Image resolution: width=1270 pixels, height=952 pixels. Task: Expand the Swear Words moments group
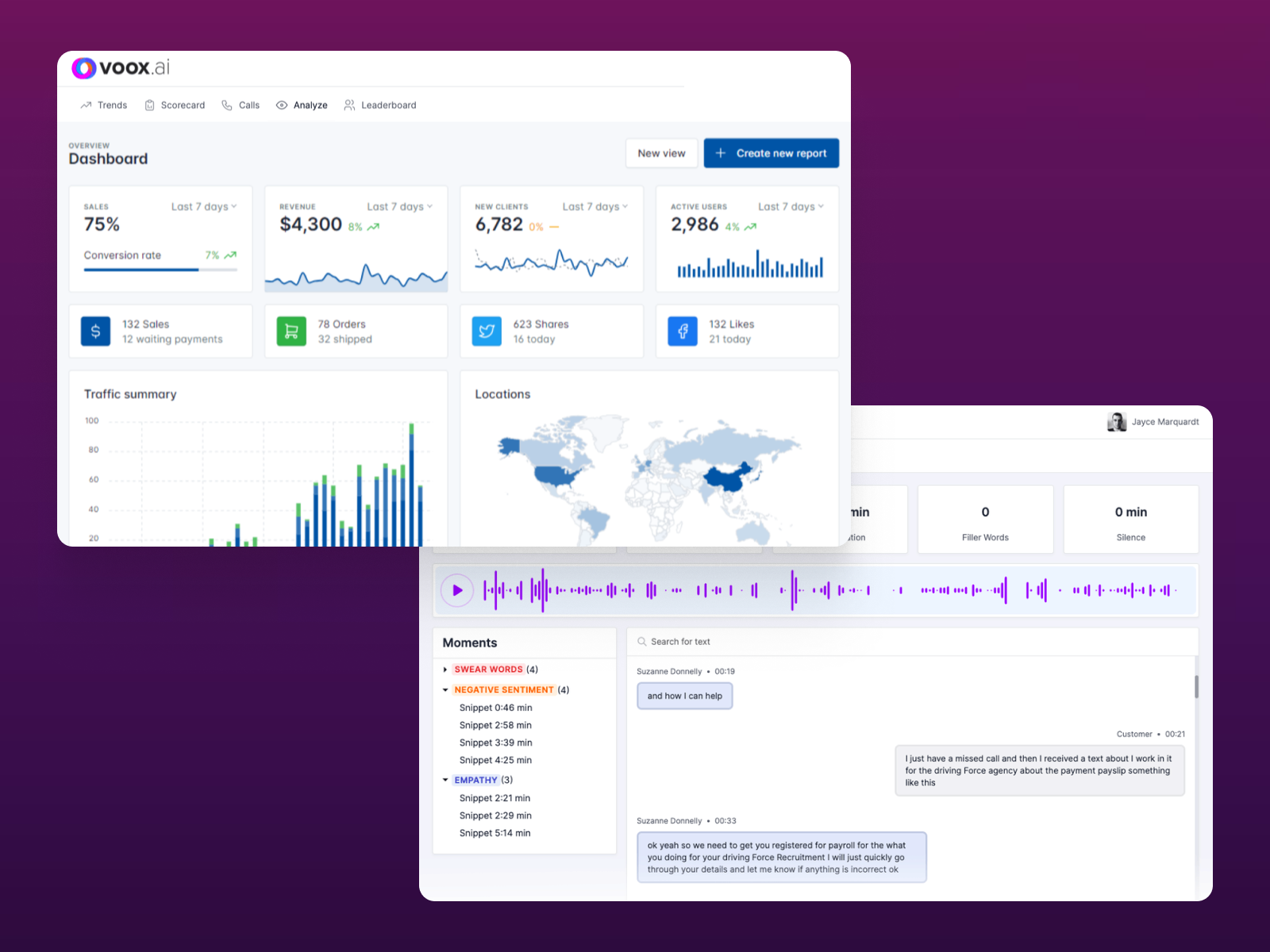[445, 670]
